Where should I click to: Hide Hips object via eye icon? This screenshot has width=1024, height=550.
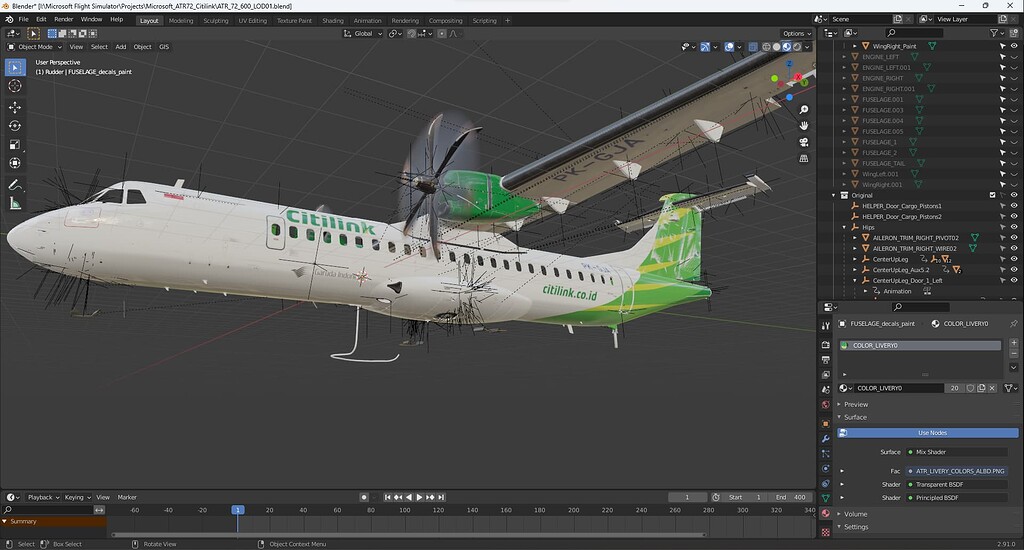coord(1014,227)
